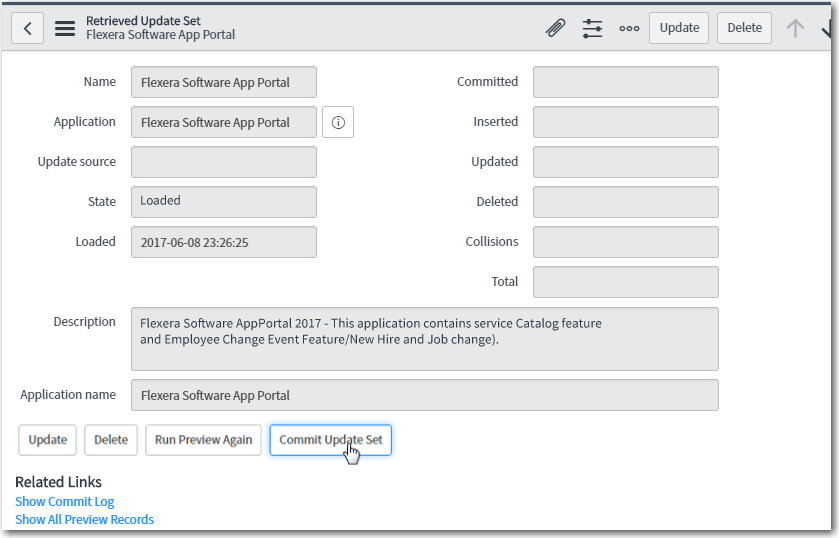Open the hamburger context menu icon
The width and height of the screenshot is (839, 538).
tap(65, 28)
